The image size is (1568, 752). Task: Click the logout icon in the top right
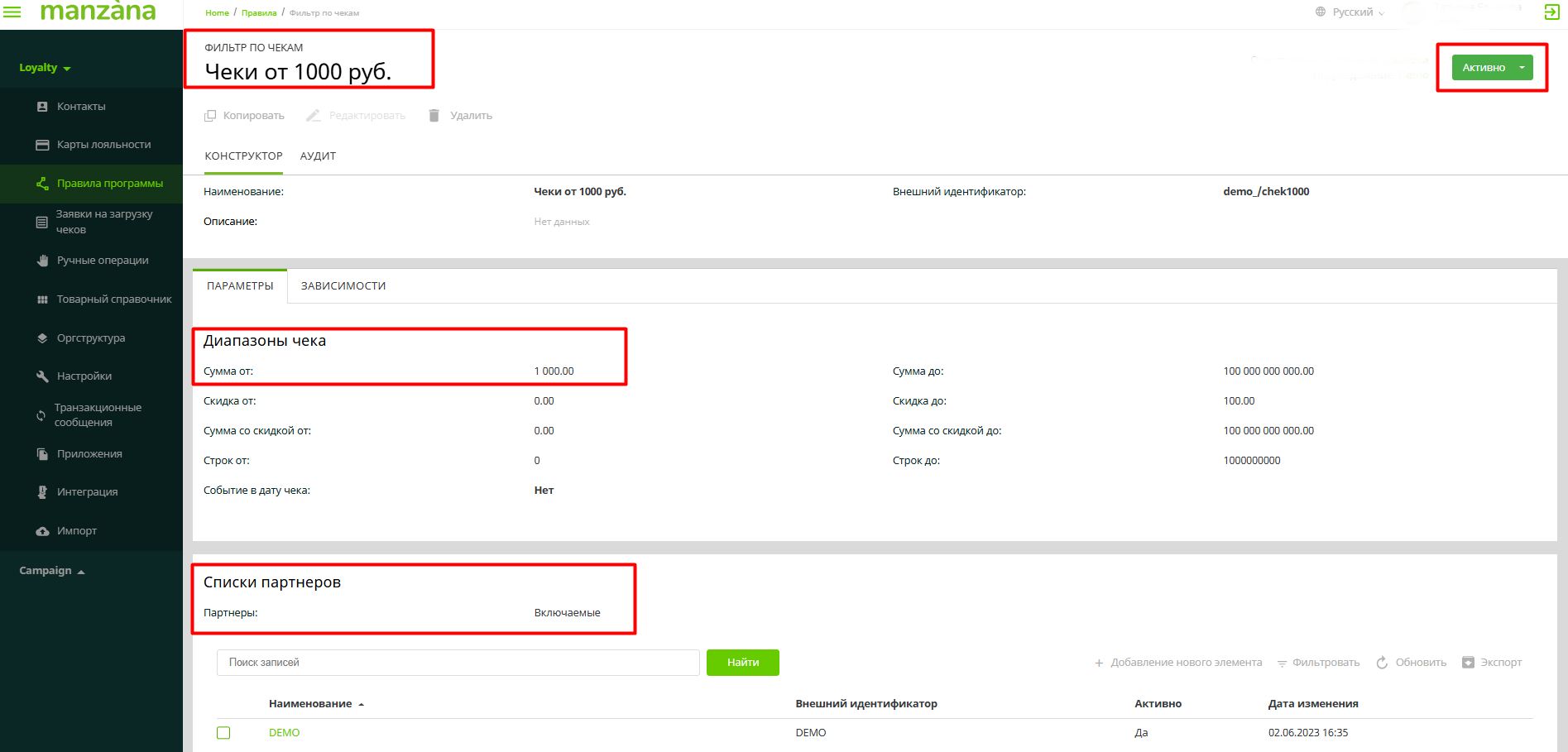click(1551, 12)
